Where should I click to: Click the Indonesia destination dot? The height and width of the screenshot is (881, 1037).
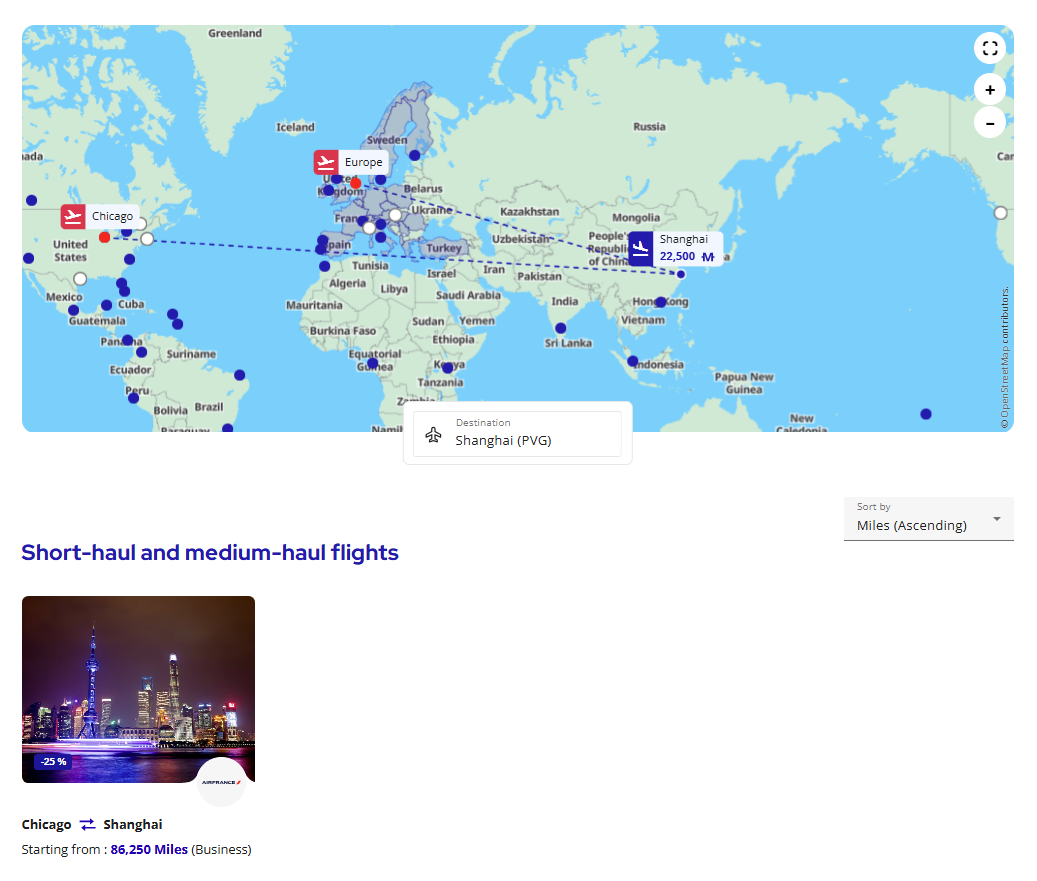[x=633, y=361]
